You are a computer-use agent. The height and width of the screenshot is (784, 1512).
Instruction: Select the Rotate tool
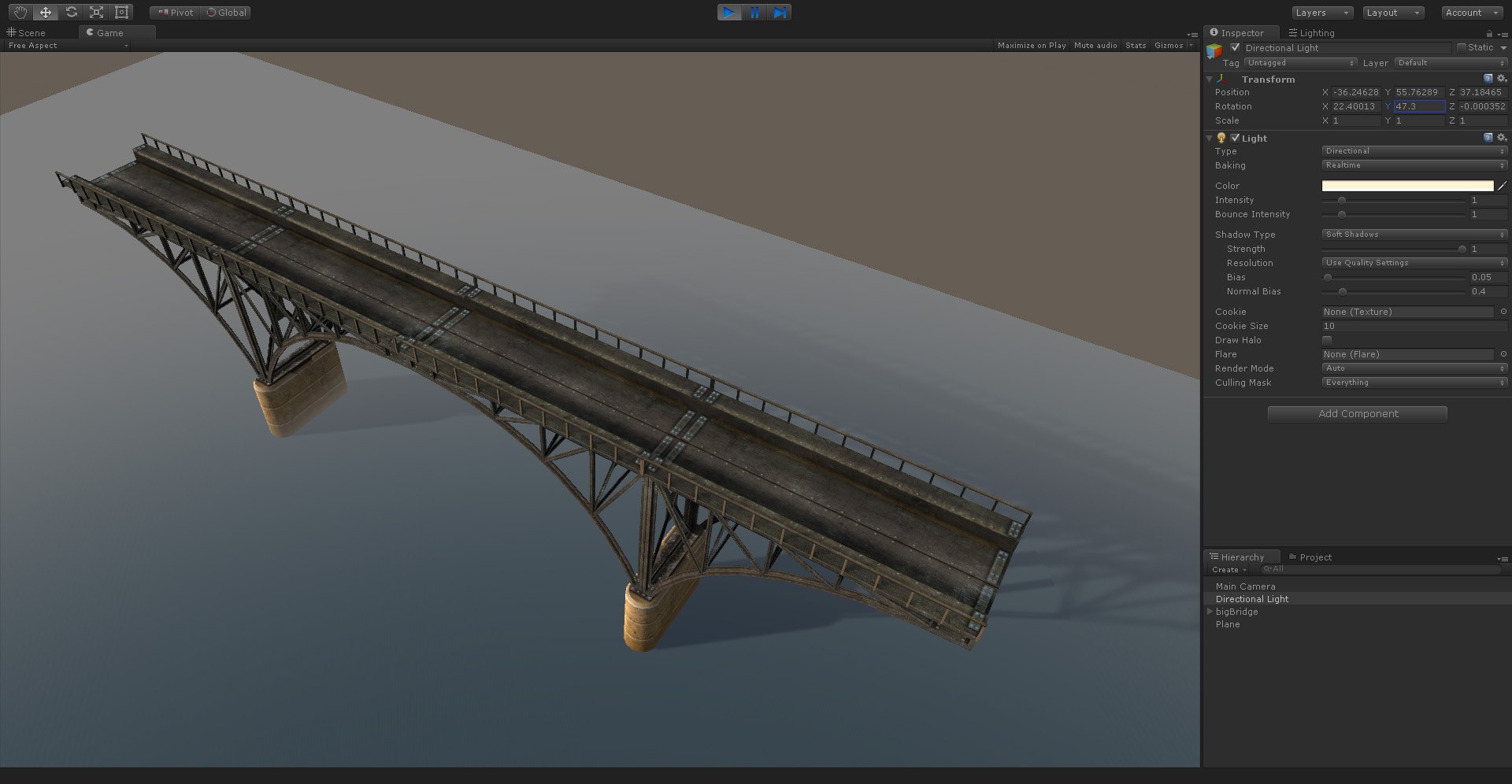pyautogui.click(x=71, y=13)
